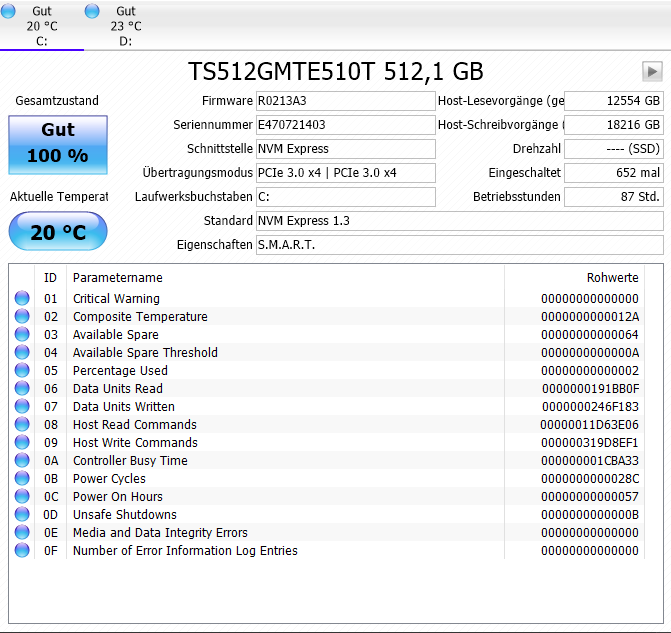Screen dimensions: 671x633
Task: Click raw value 000000000028C
Action: click(590, 478)
